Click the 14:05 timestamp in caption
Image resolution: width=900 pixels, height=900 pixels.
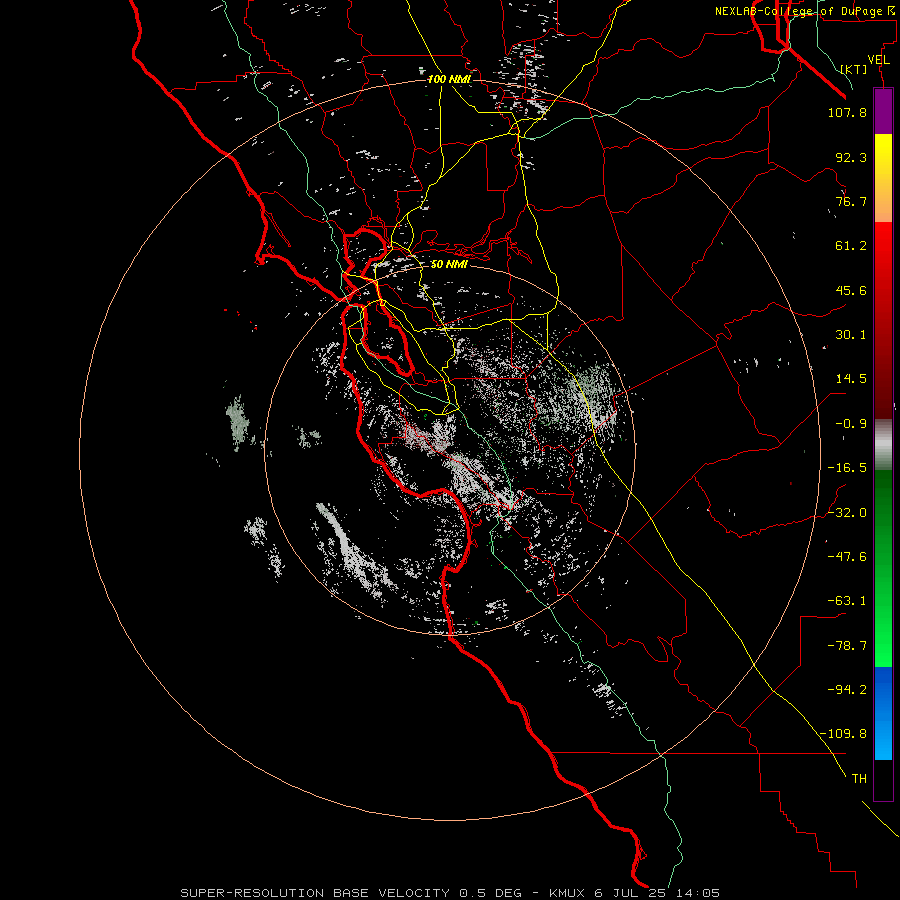(x=698, y=893)
